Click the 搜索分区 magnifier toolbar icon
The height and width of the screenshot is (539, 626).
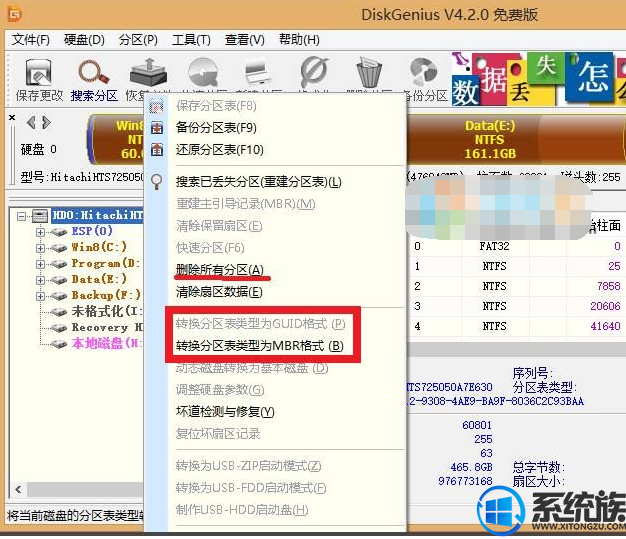(93, 72)
